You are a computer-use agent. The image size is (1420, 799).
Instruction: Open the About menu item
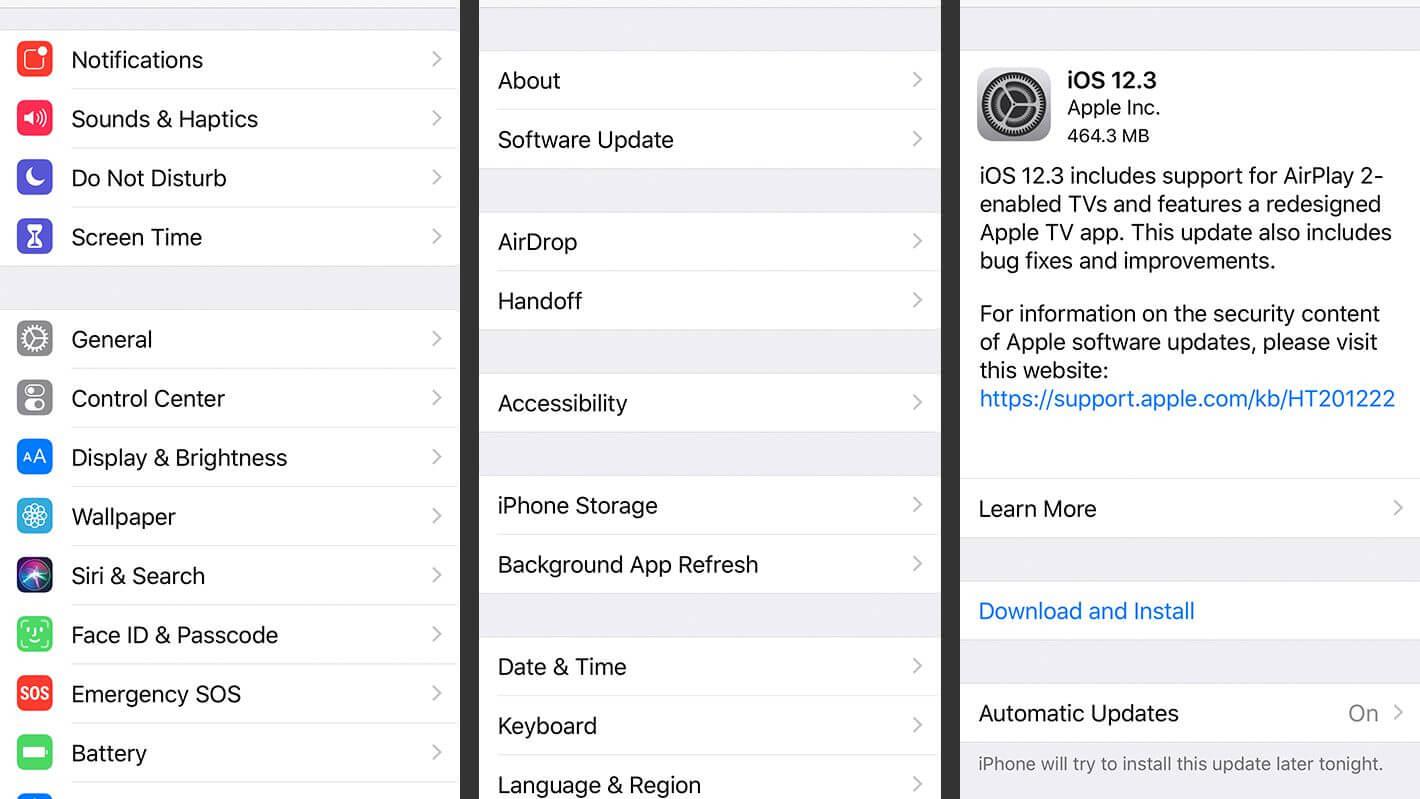click(530, 81)
